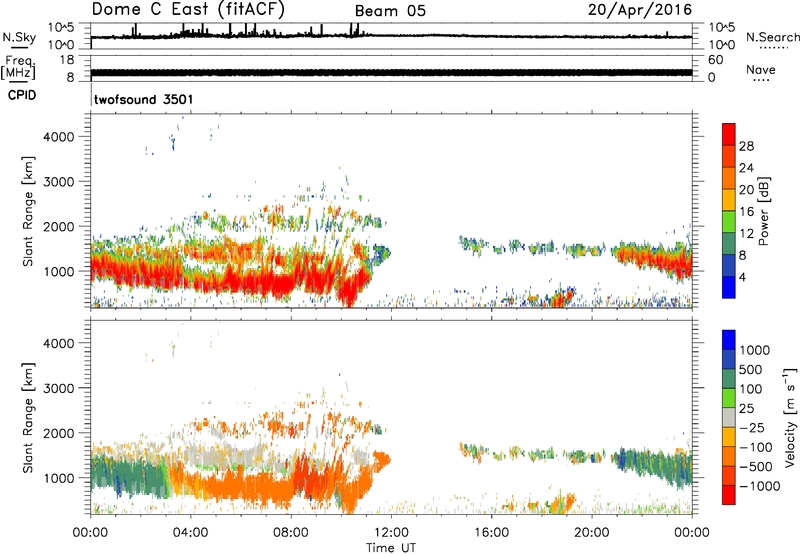Click the blue bottom segment of Power colorbar

(x=729, y=287)
